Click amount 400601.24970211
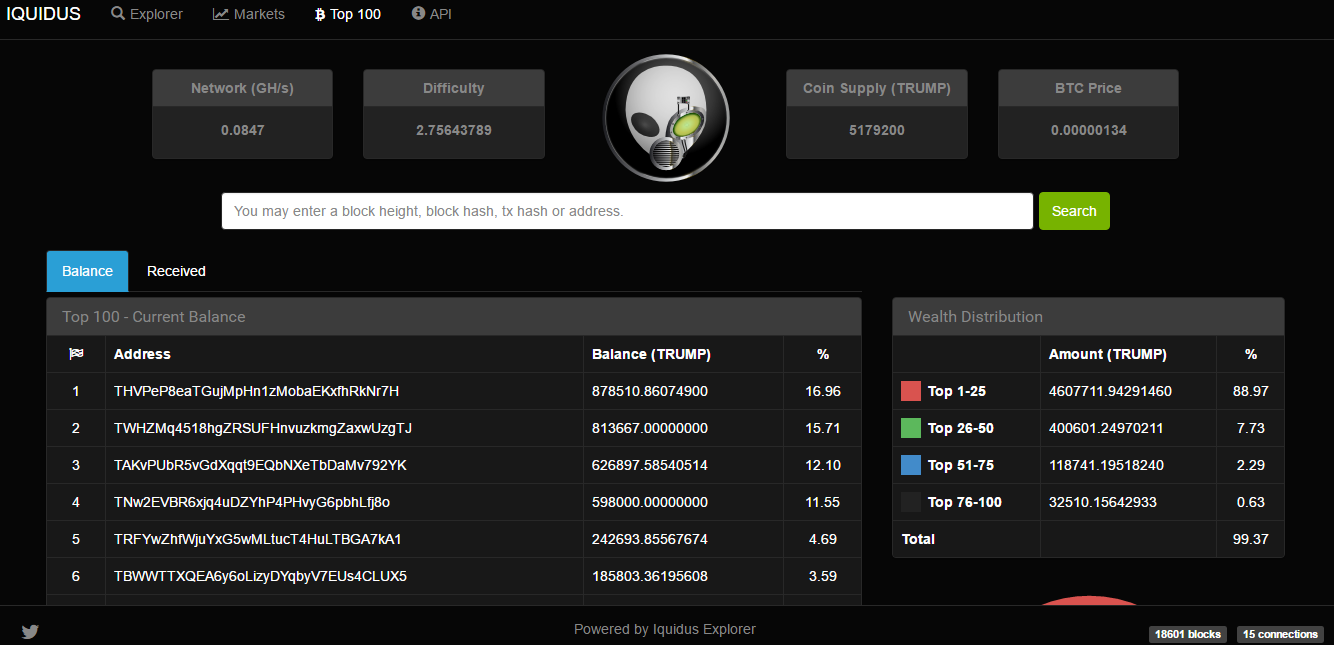The height and width of the screenshot is (645, 1334). click(1106, 428)
